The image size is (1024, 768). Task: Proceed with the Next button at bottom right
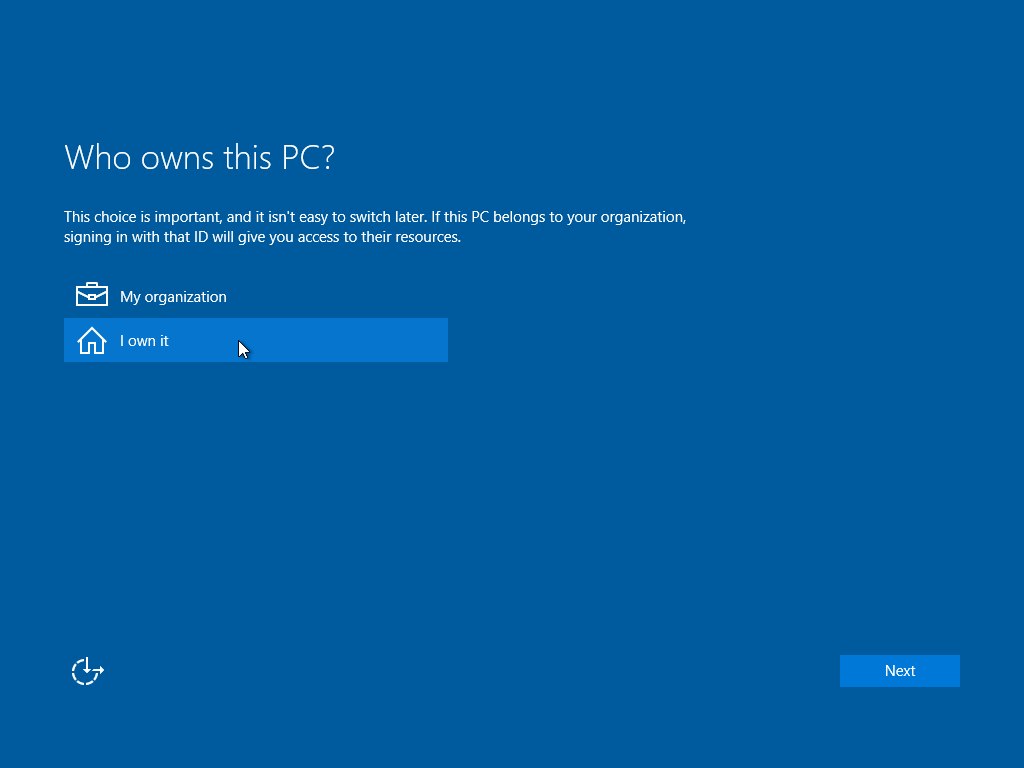(x=899, y=671)
